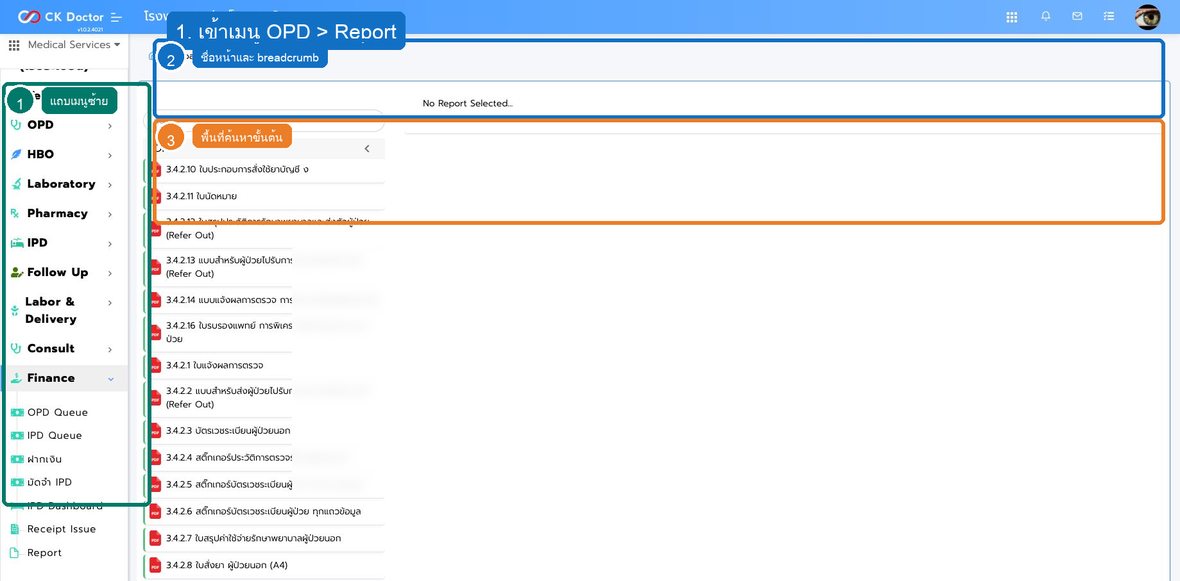Open ฝากเงิน under Finance
1180x581 pixels.
[x=44, y=459]
